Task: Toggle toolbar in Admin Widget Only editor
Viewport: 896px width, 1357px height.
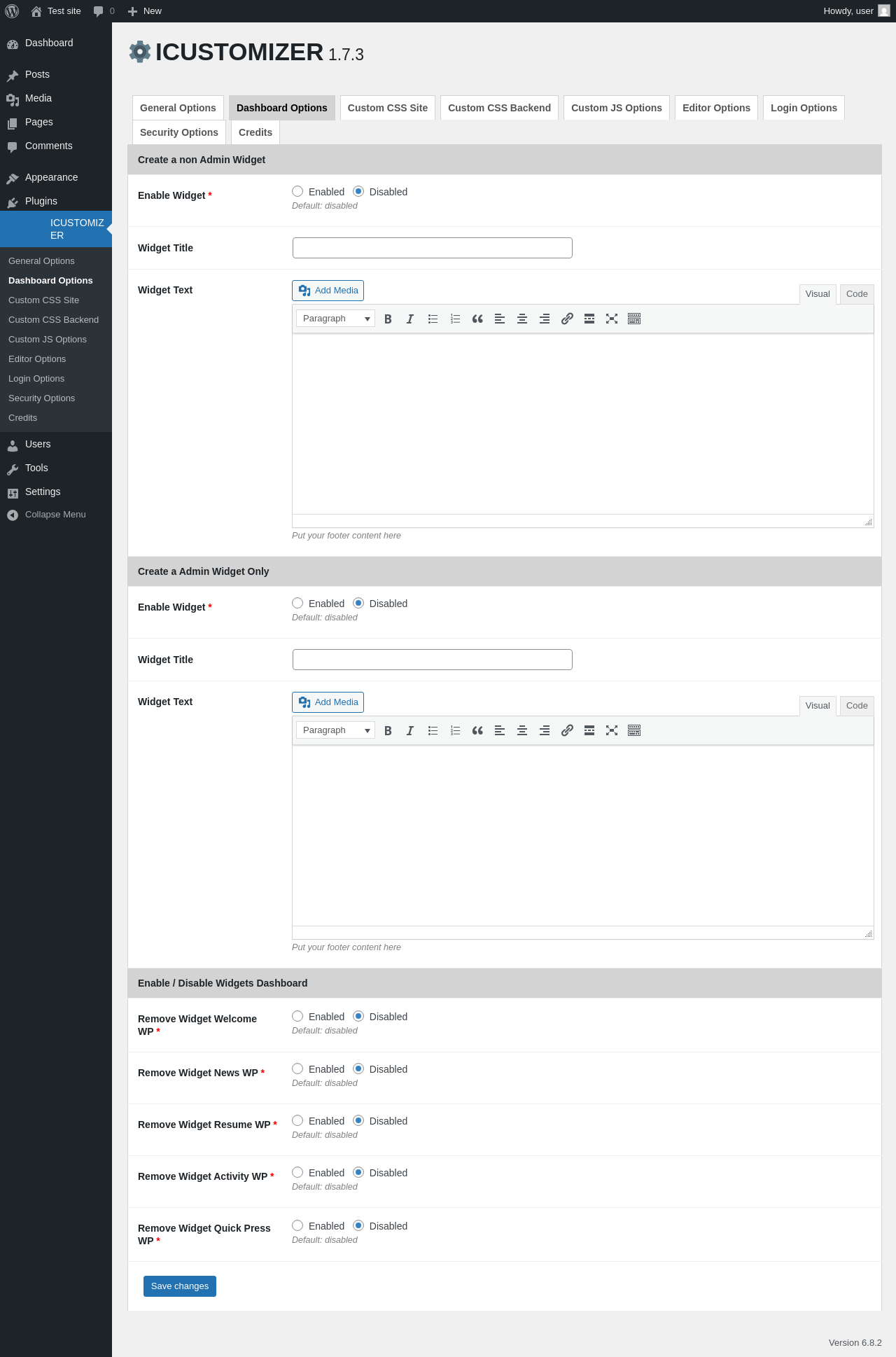Action: tap(634, 730)
